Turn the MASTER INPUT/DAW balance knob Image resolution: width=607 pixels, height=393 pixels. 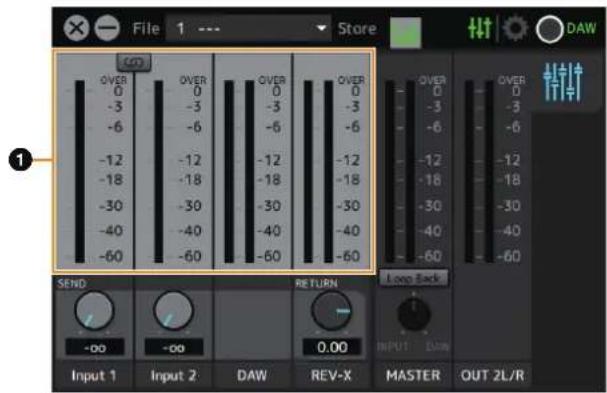(x=414, y=314)
